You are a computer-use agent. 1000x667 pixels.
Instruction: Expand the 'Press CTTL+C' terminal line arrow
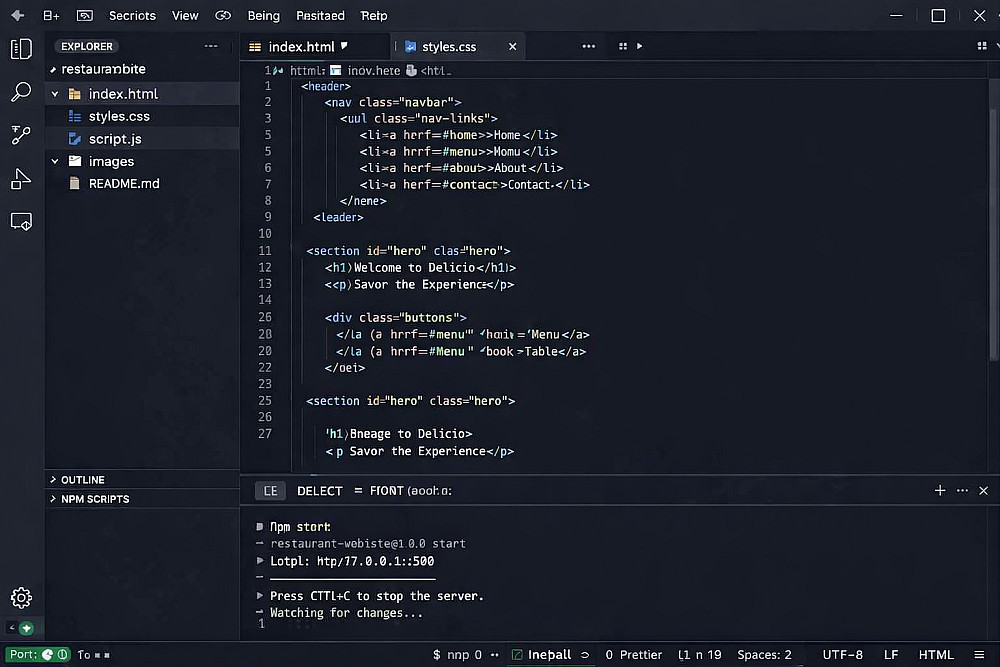(x=260, y=596)
